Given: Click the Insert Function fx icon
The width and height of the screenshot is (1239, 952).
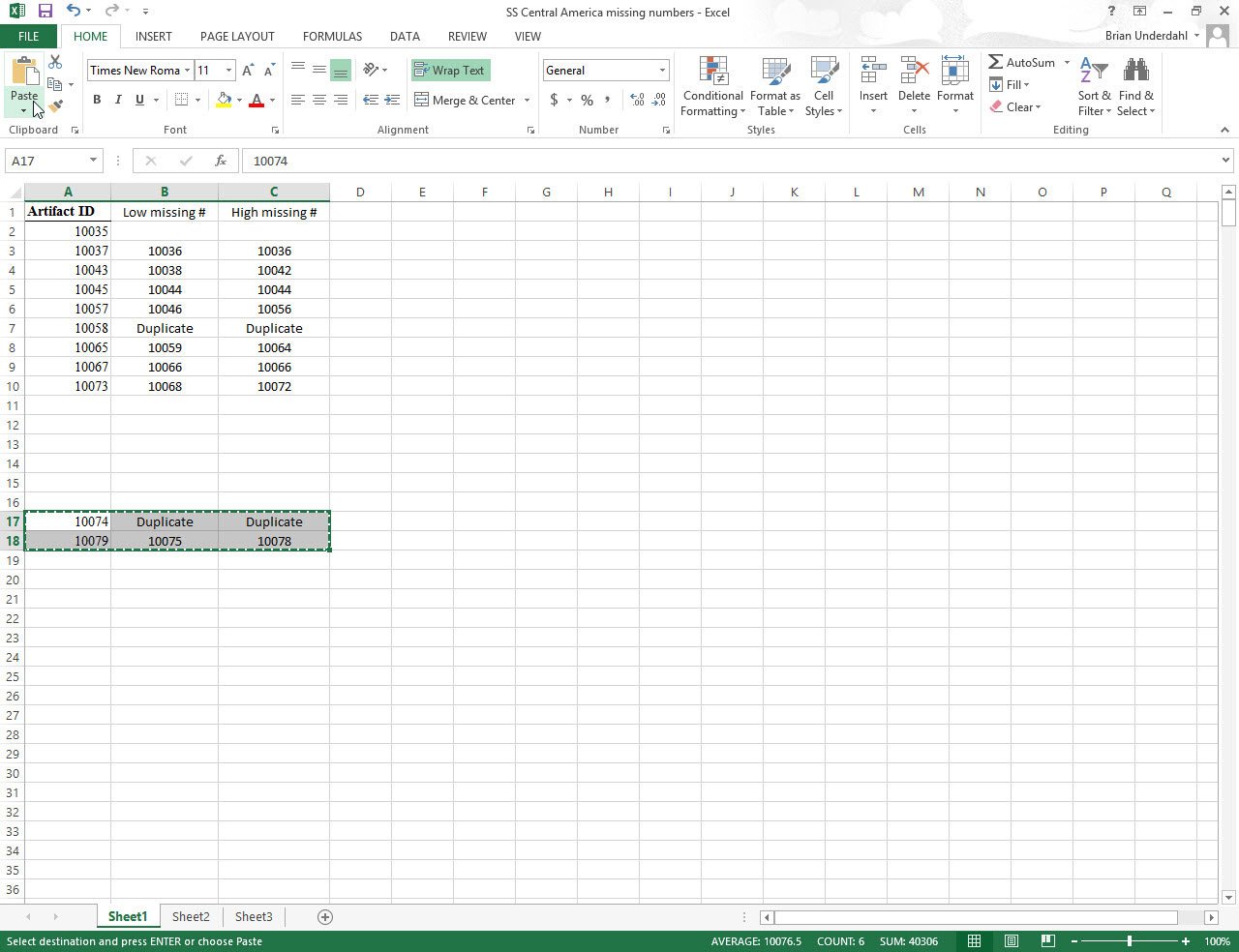Looking at the screenshot, I should point(221,161).
